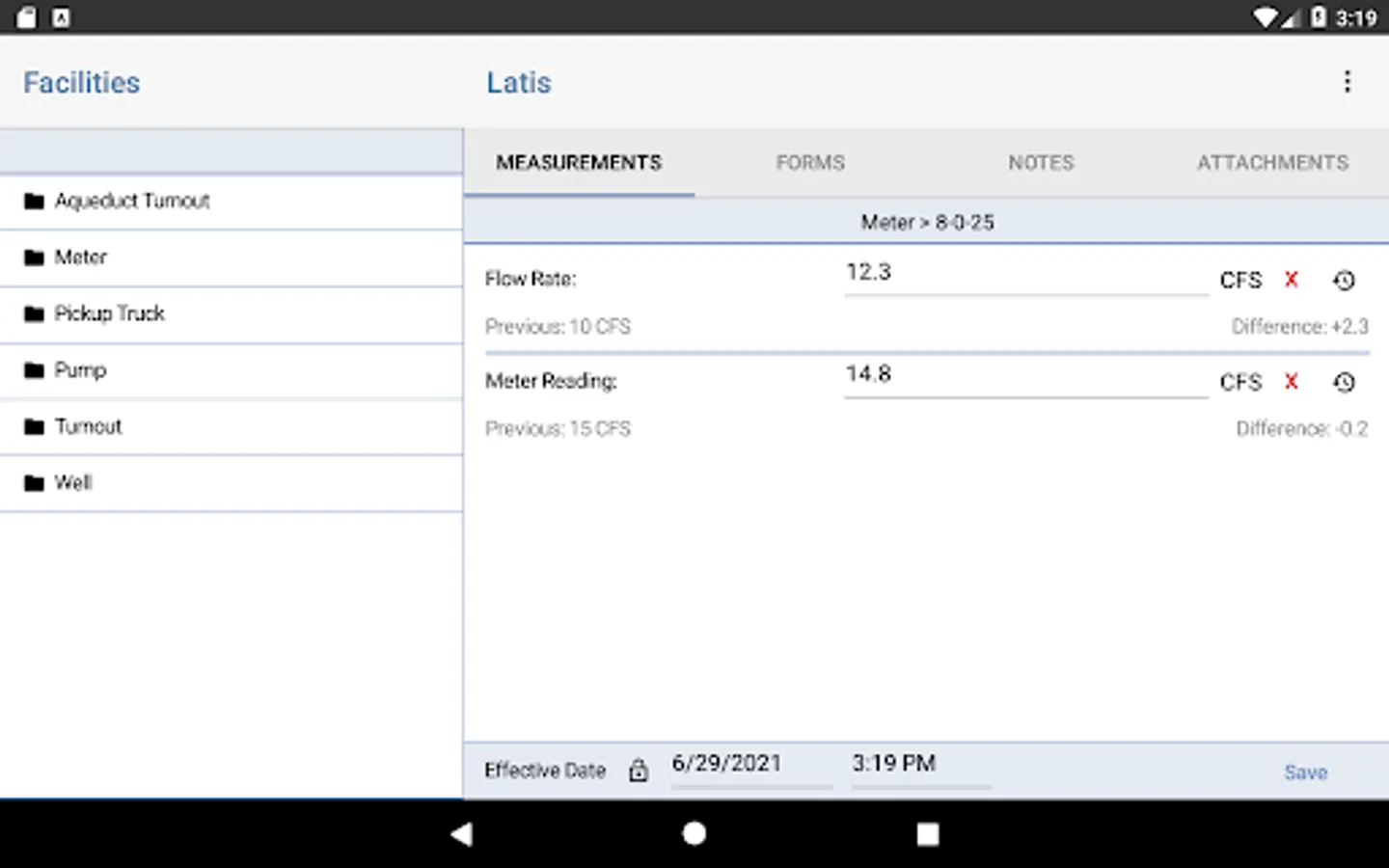
Task: Select the Well facility type
Action: [x=231, y=483]
